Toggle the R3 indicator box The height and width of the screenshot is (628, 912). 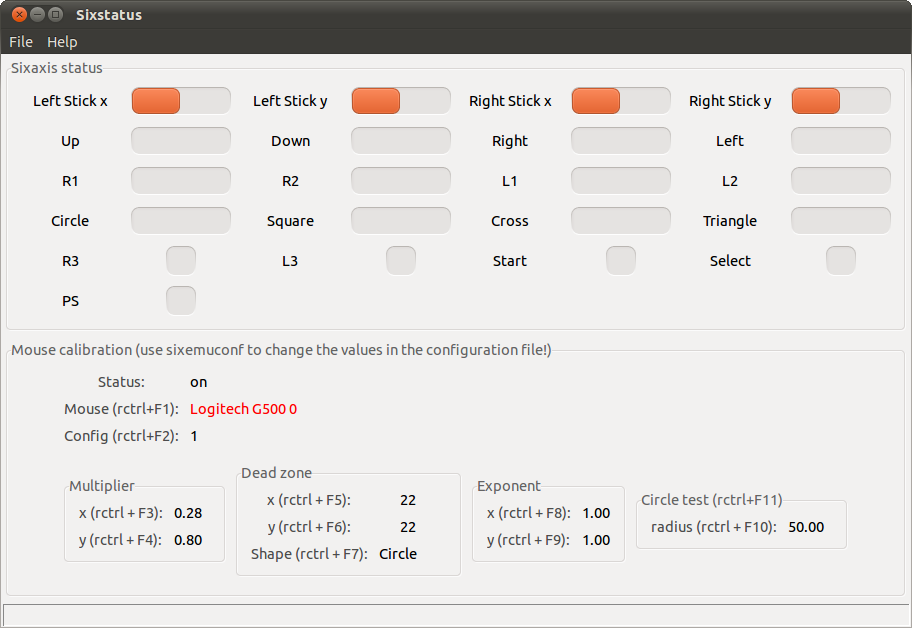pyautogui.click(x=181, y=261)
